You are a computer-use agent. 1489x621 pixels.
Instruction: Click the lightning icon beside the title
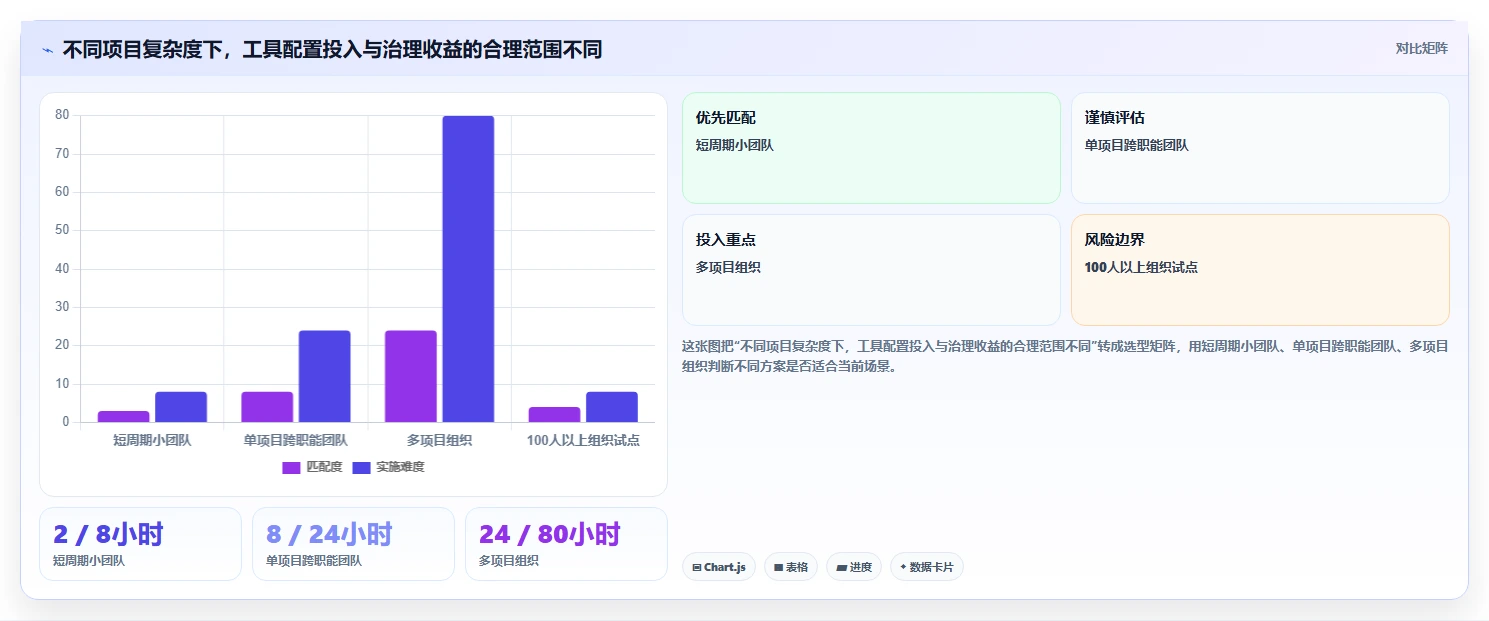click(47, 50)
